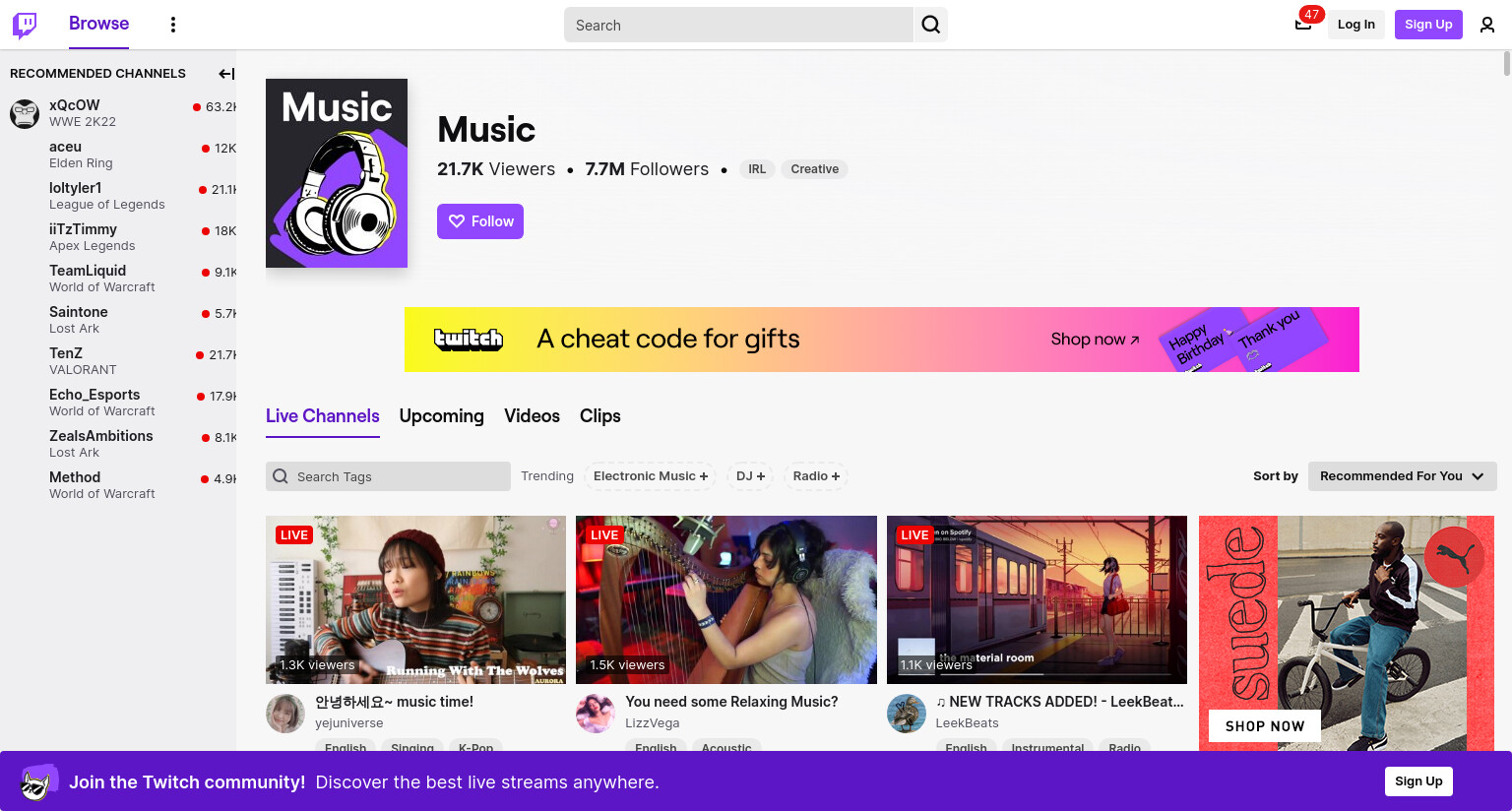Click the LizzVega channel name

tap(653, 723)
